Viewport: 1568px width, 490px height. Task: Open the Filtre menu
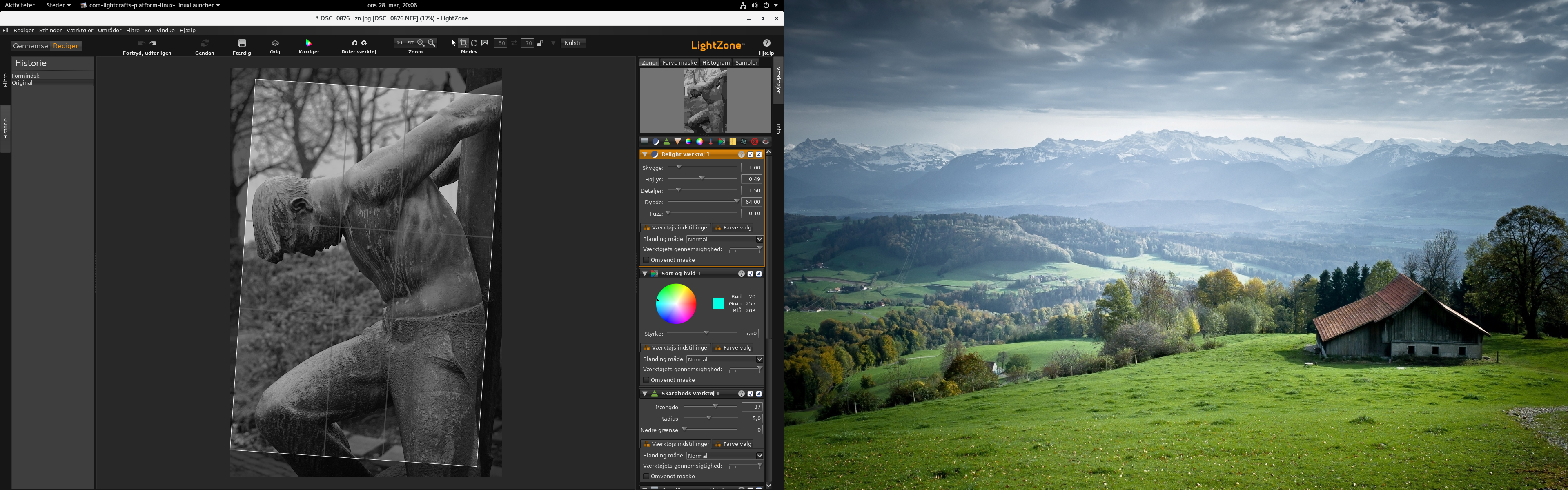(x=133, y=31)
